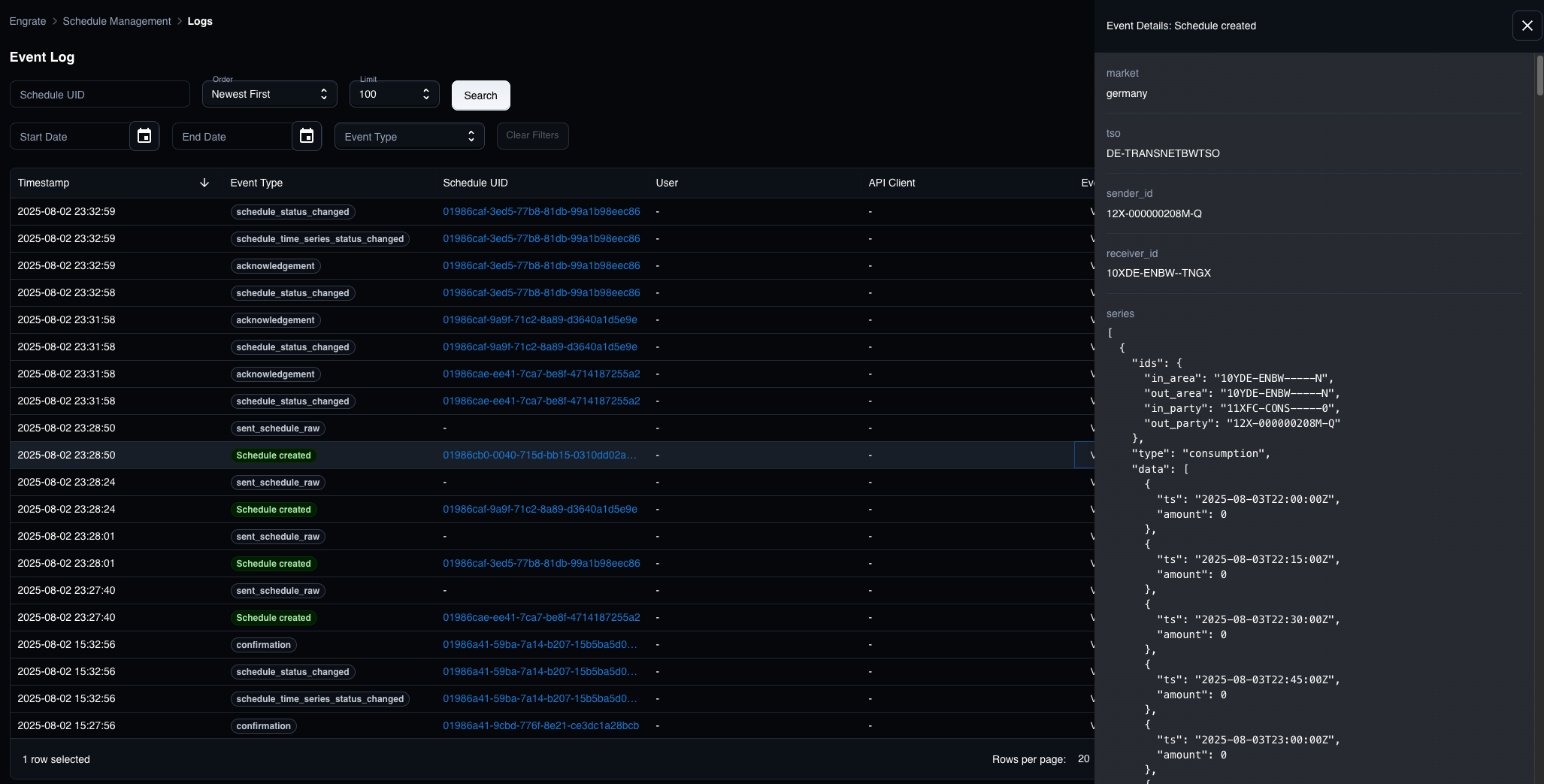Click the Clear Filters button
This screenshot has width=1544, height=784.
pyautogui.click(x=532, y=136)
